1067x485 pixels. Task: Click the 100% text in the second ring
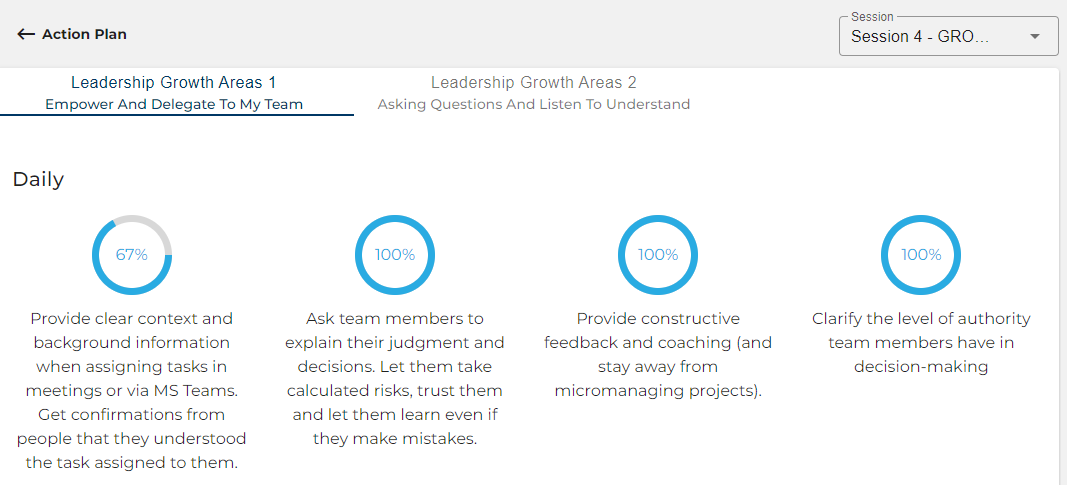(395, 255)
